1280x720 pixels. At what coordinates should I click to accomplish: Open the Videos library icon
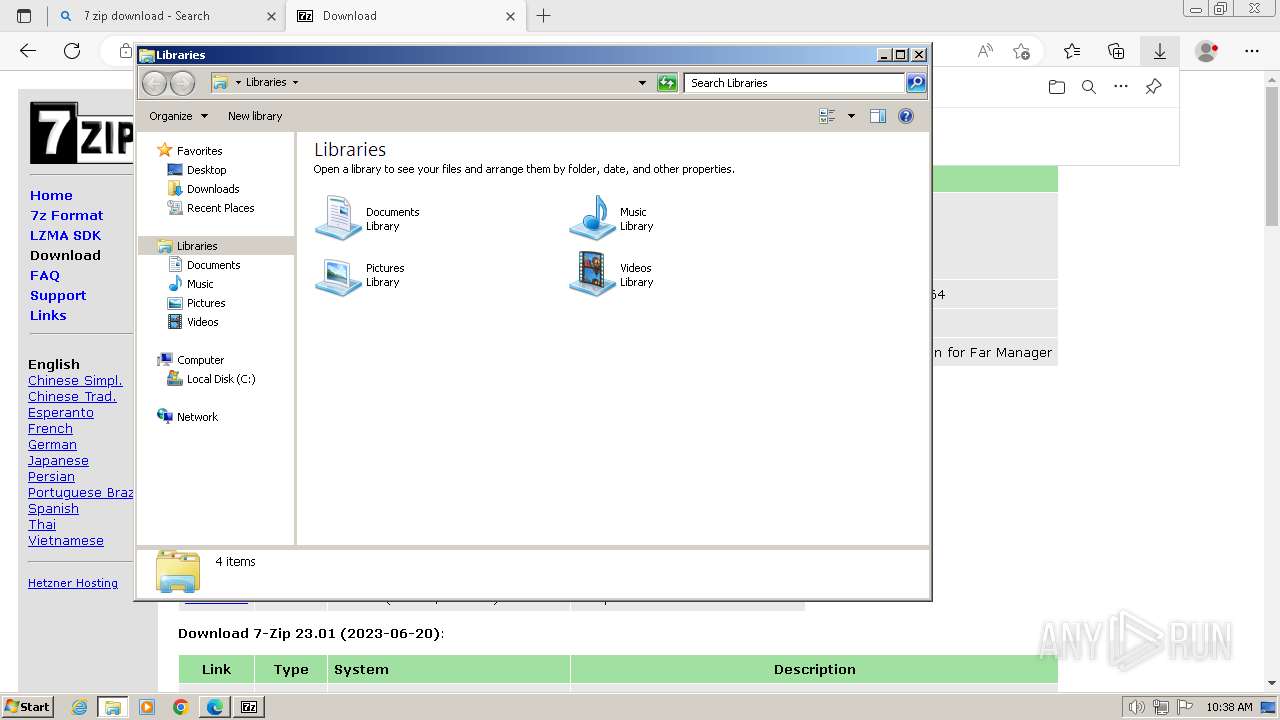click(x=592, y=274)
